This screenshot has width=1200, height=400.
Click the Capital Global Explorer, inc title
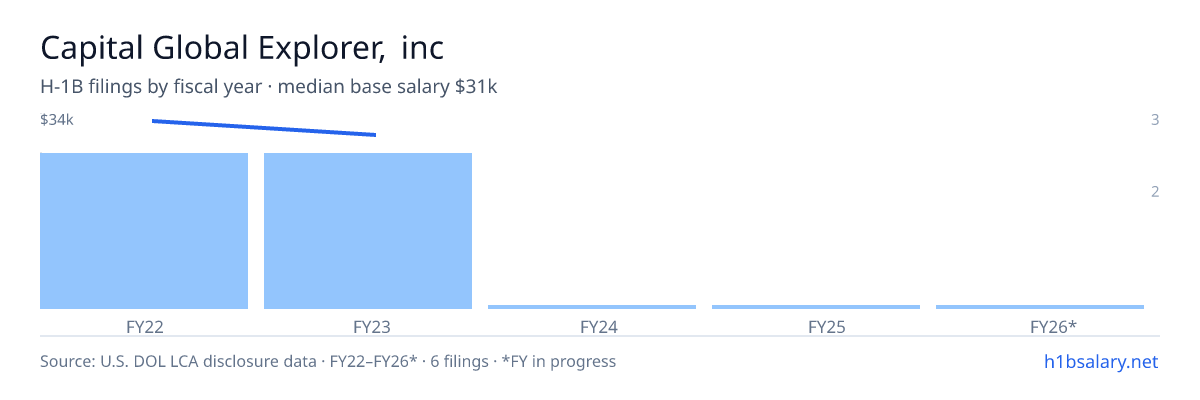pos(242,47)
